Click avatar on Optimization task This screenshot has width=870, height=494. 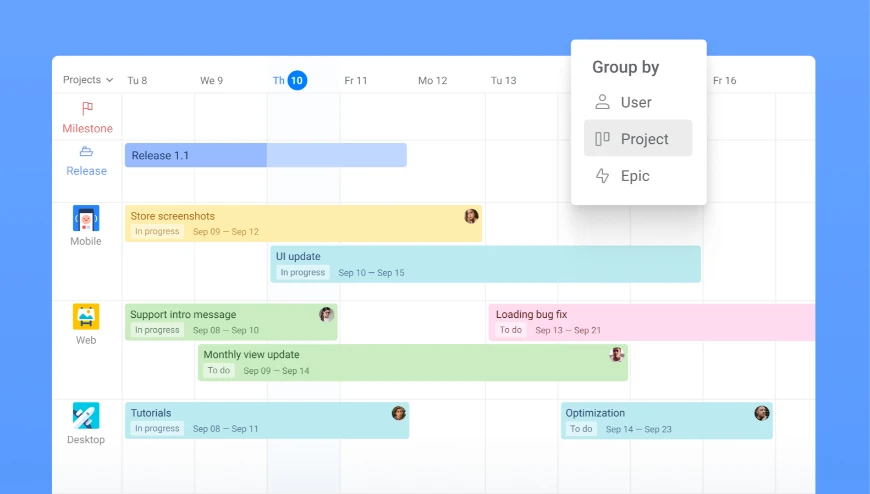pyautogui.click(x=762, y=413)
